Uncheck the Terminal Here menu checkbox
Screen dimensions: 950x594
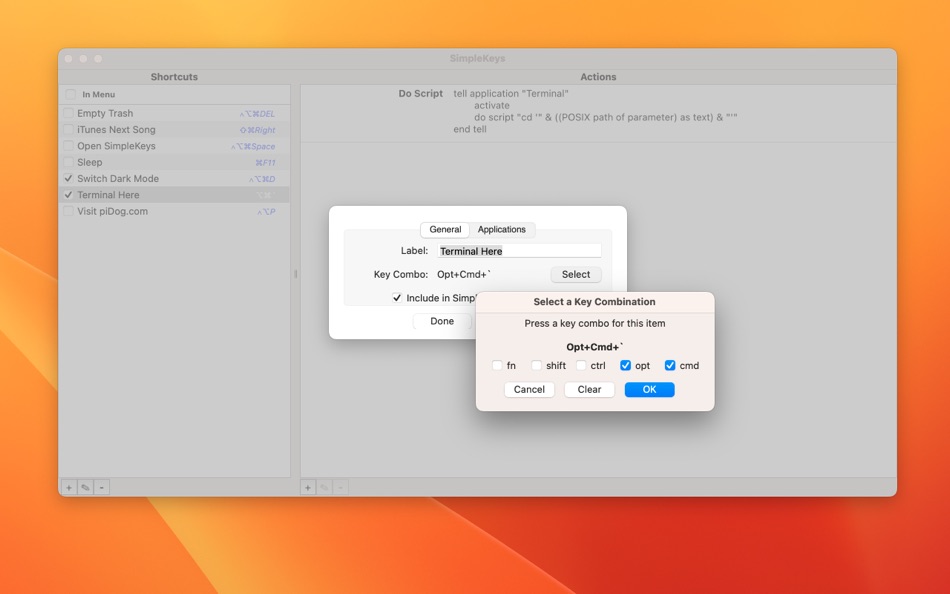[68, 195]
